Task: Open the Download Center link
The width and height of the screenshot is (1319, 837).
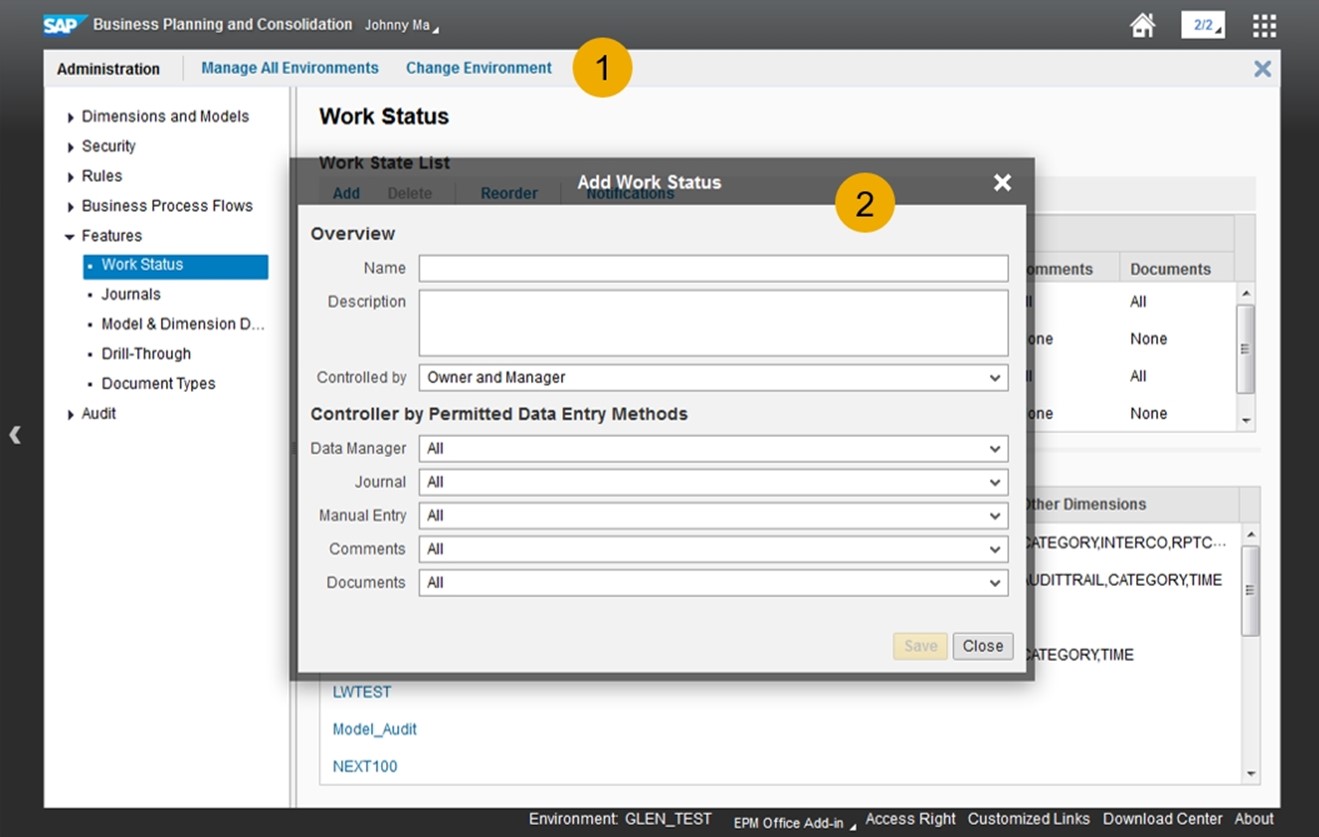Action: (1162, 819)
